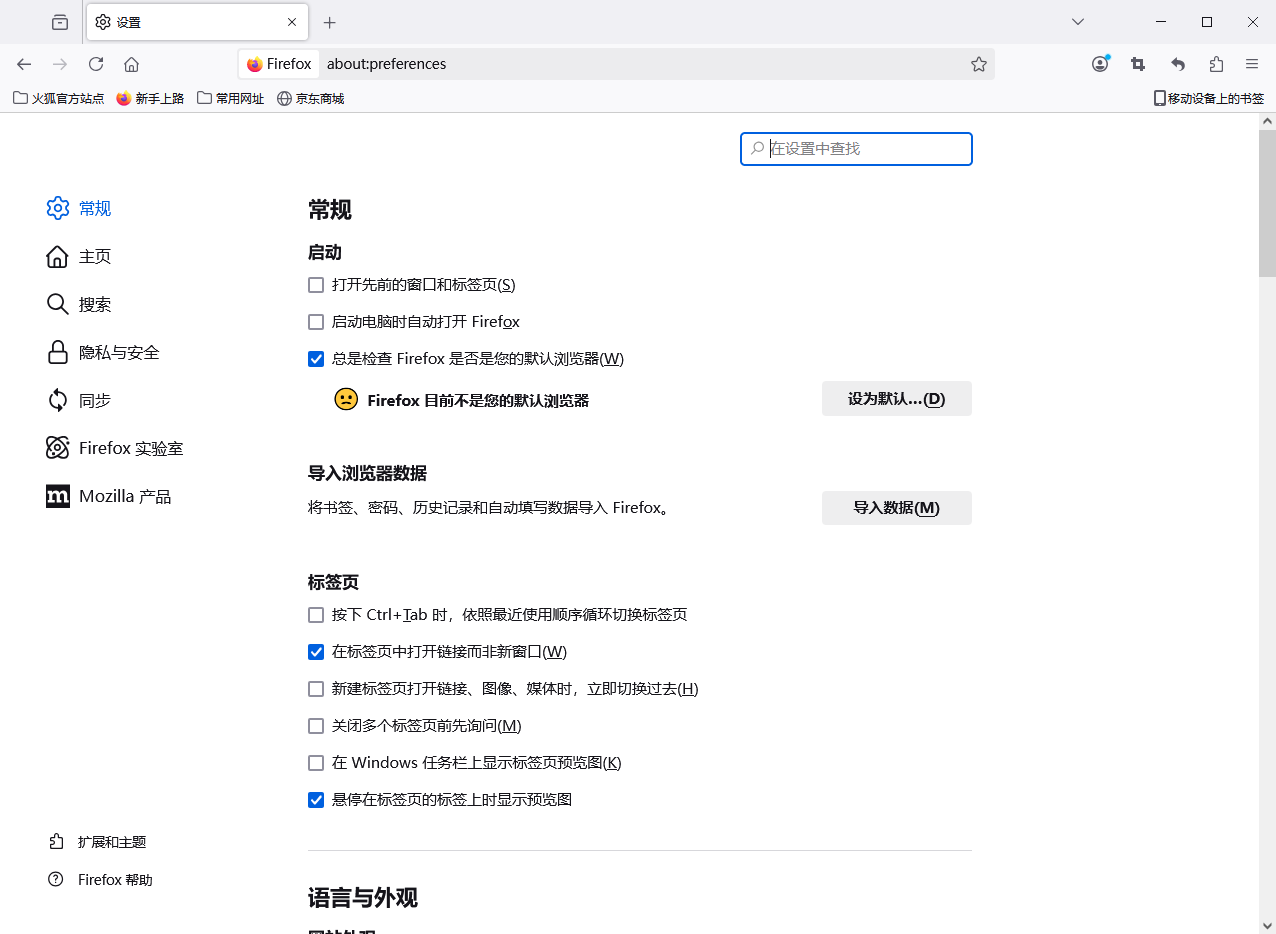Image resolution: width=1276 pixels, height=934 pixels.
Task: Enable 关闭多个标签页前先询问
Action: 316,726
